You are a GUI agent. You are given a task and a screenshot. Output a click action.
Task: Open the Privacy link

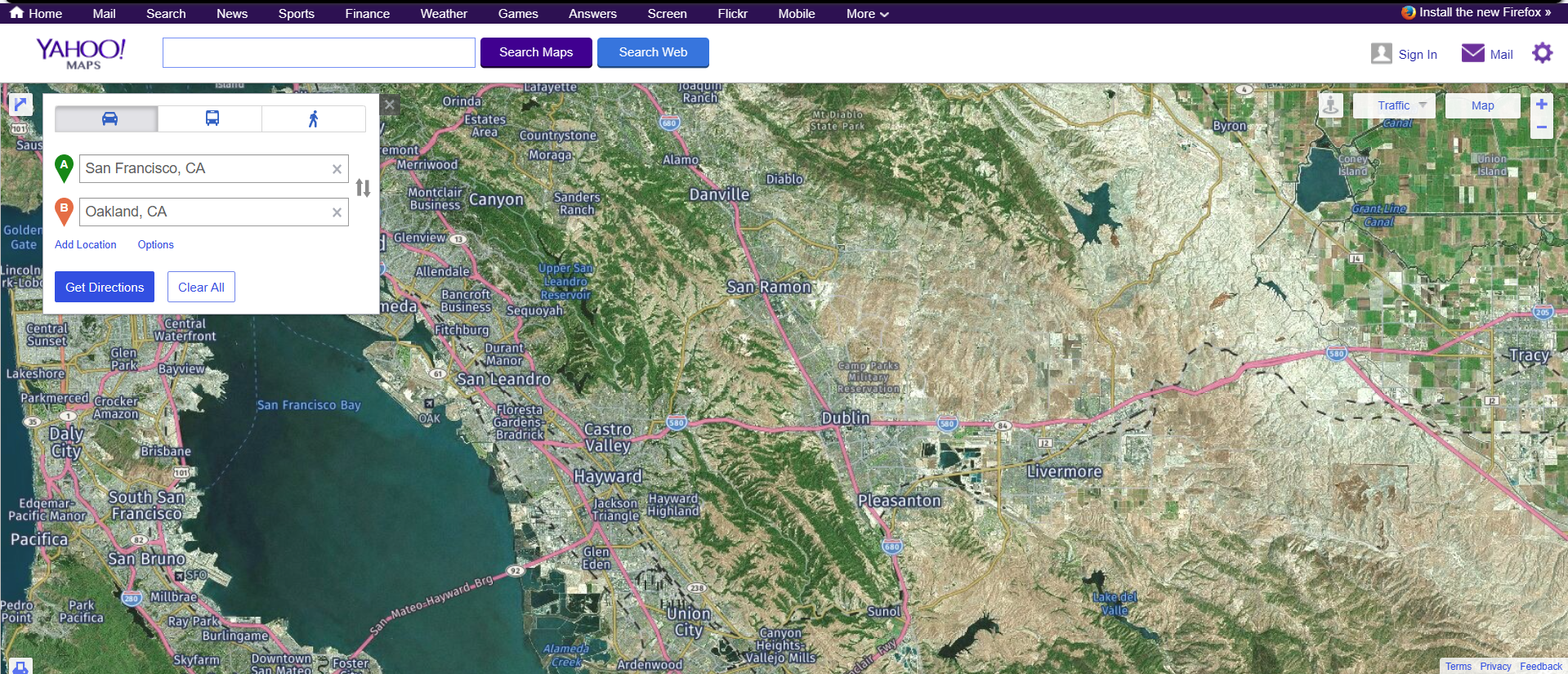point(1495,667)
